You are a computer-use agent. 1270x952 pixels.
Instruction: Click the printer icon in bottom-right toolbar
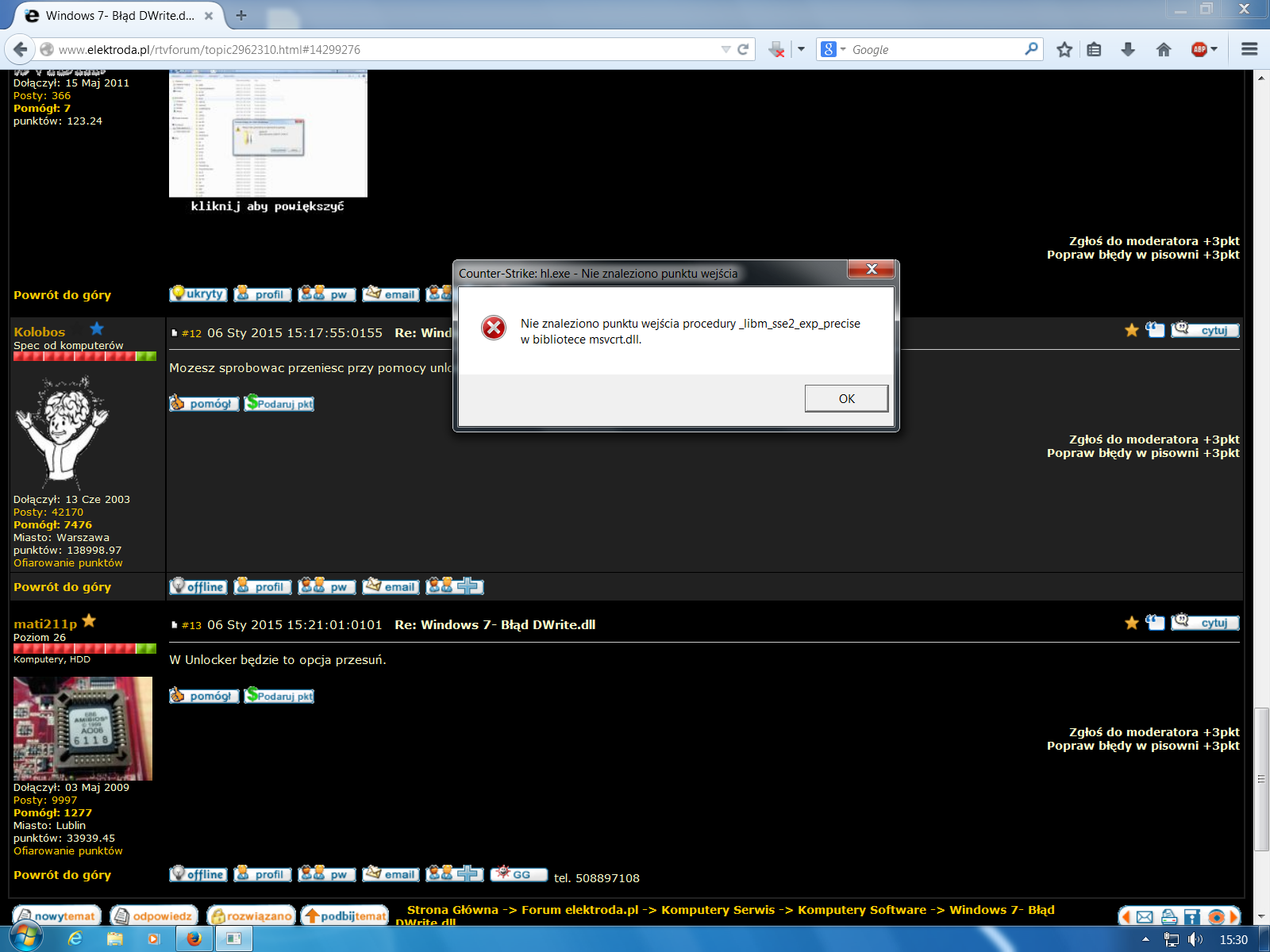pyautogui.click(x=1168, y=917)
